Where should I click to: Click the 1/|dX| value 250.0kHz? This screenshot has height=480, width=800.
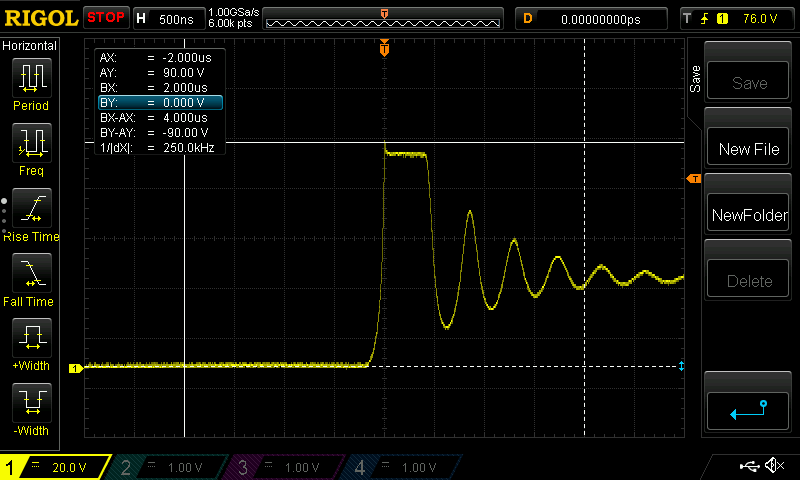coord(188,148)
